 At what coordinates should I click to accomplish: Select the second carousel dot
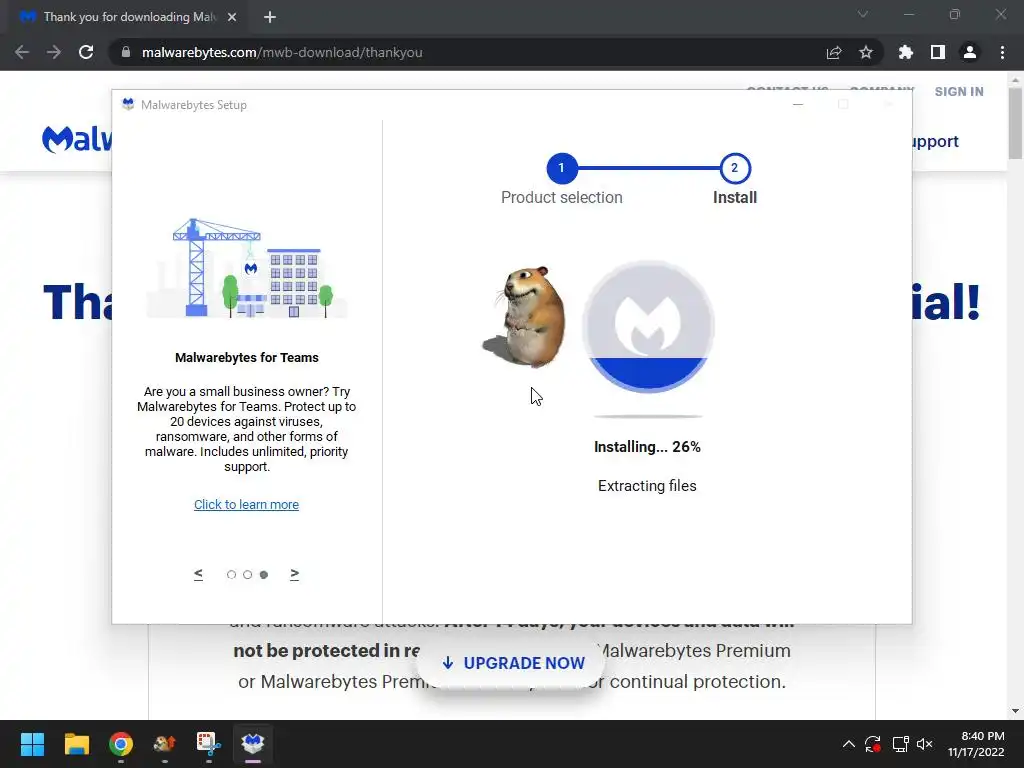pos(248,575)
